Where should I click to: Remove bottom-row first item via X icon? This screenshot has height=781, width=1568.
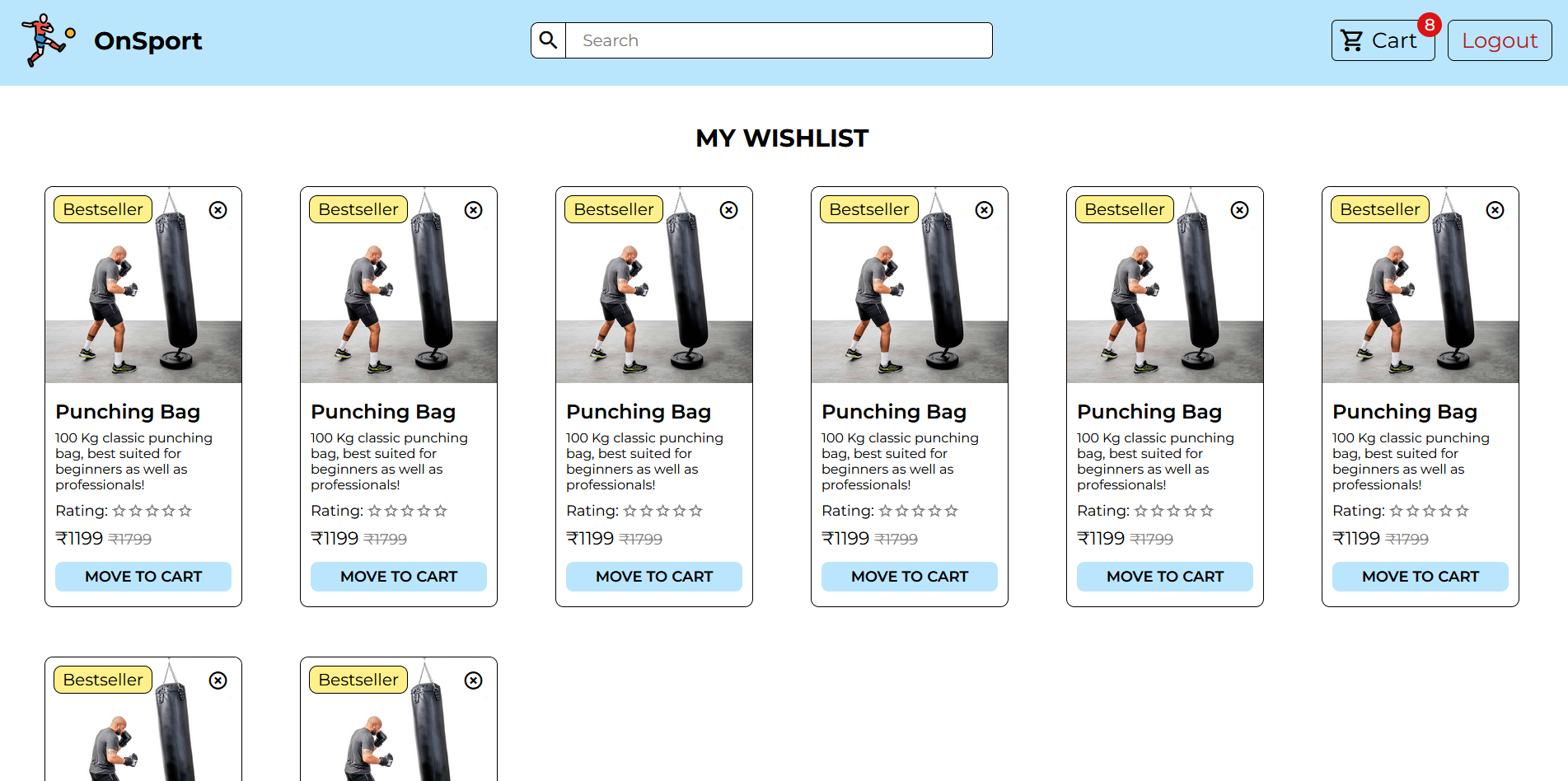point(218,680)
